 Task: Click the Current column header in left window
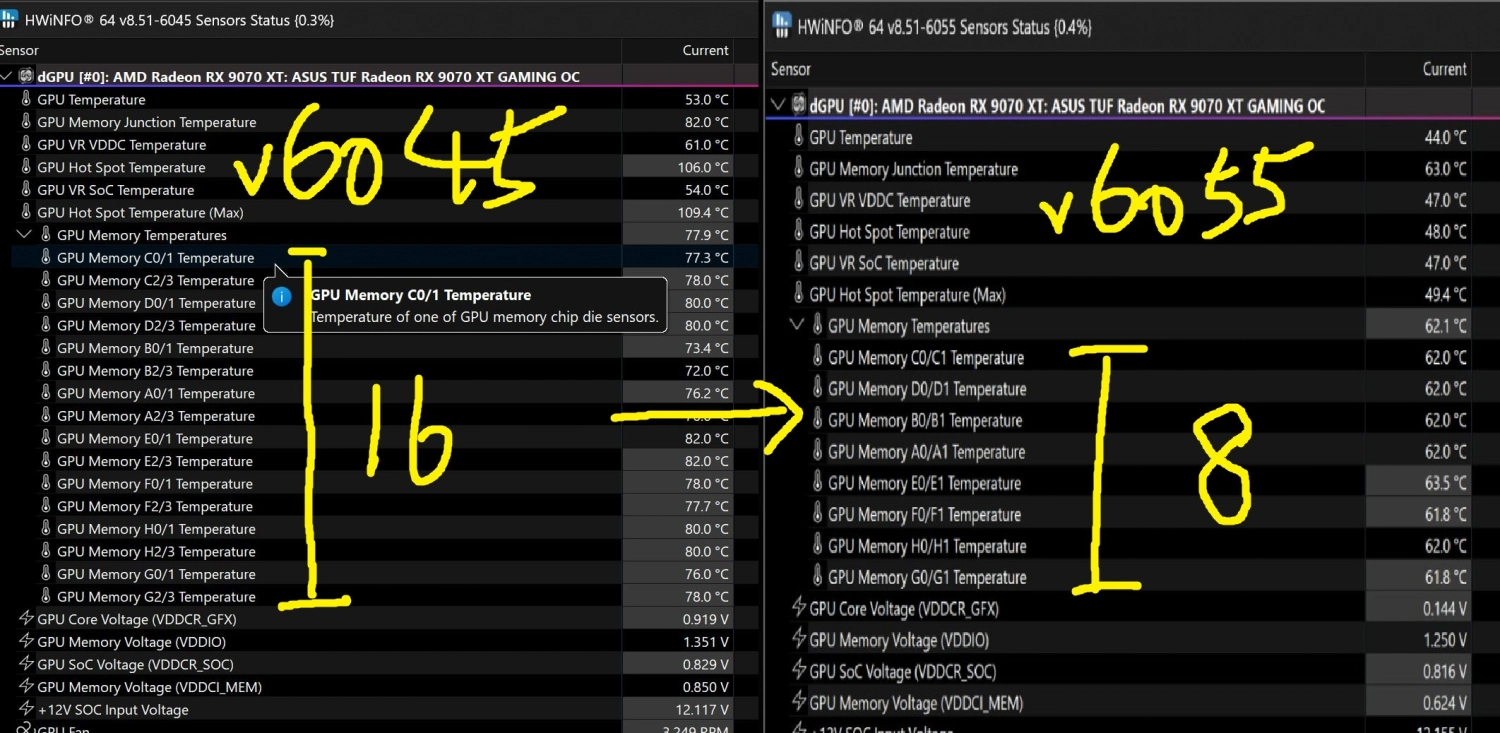click(x=706, y=50)
